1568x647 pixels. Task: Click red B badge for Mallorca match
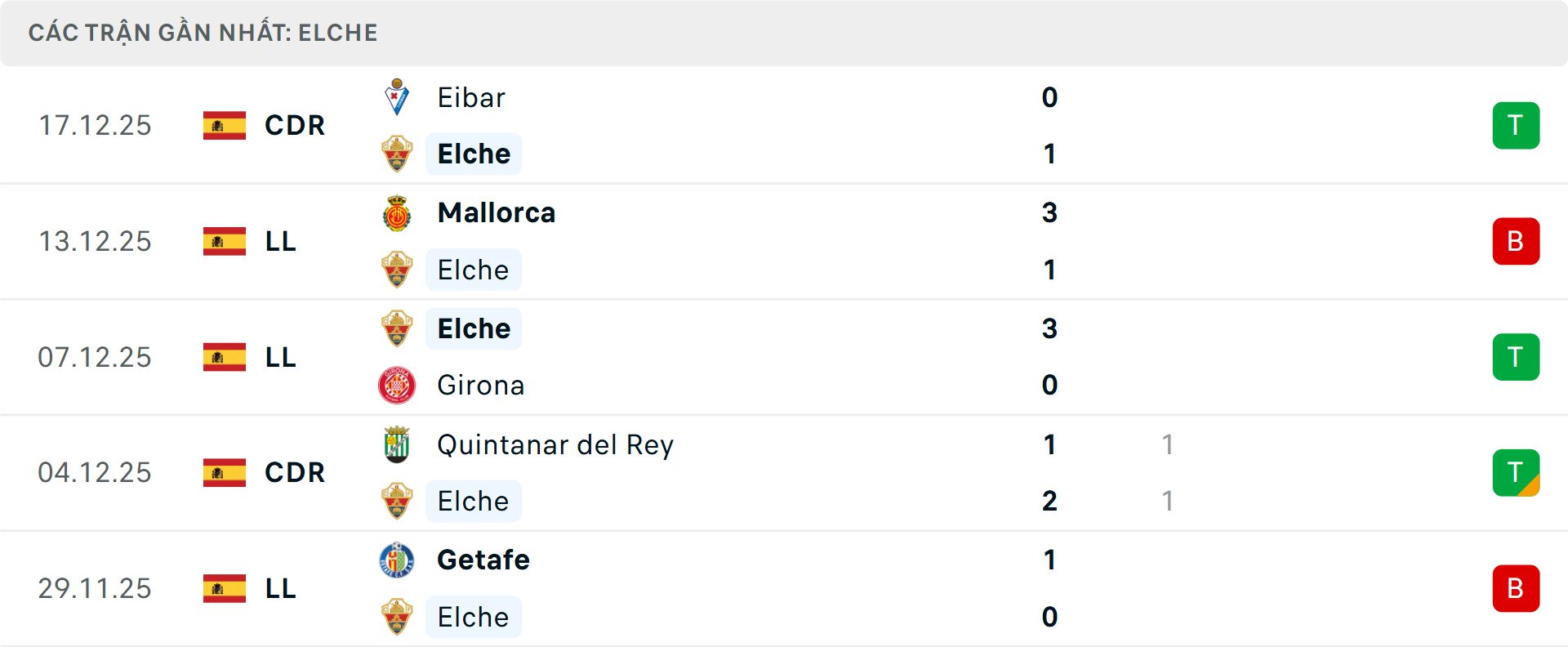(1516, 242)
